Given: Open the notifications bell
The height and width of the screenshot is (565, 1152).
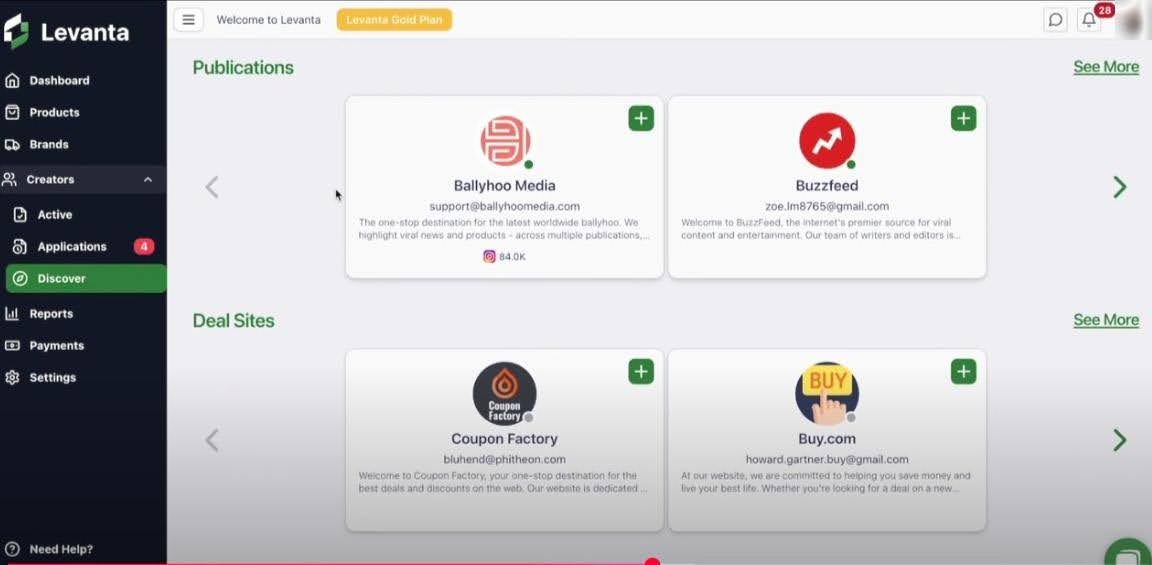Looking at the screenshot, I should [x=1089, y=20].
